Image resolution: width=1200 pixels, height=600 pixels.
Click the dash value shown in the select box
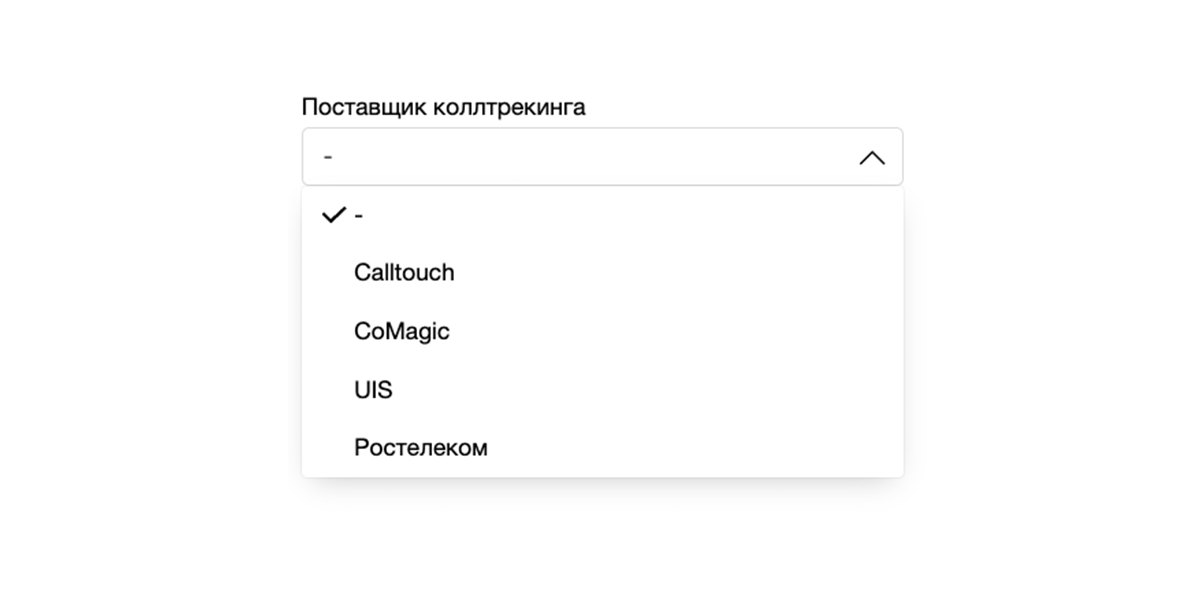click(x=328, y=157)
